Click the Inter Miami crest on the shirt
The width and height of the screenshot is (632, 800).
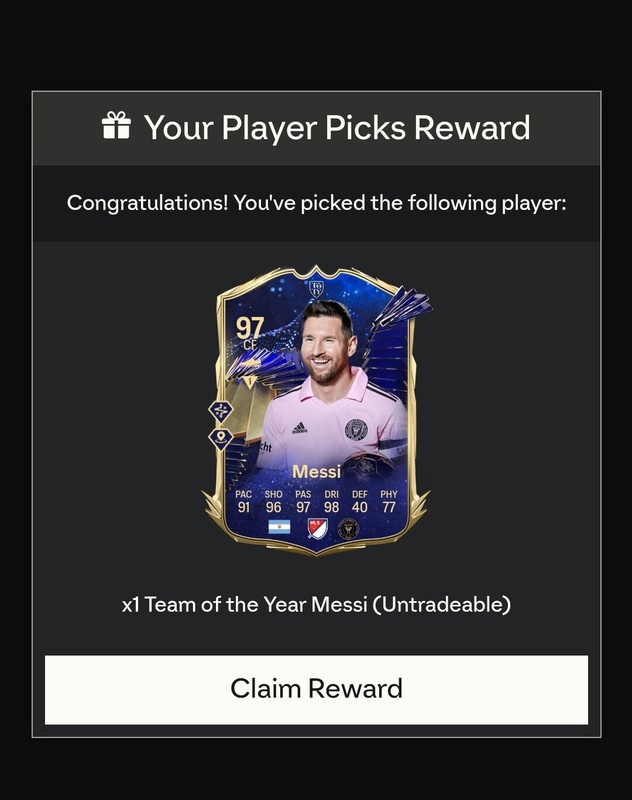[356, 429]
